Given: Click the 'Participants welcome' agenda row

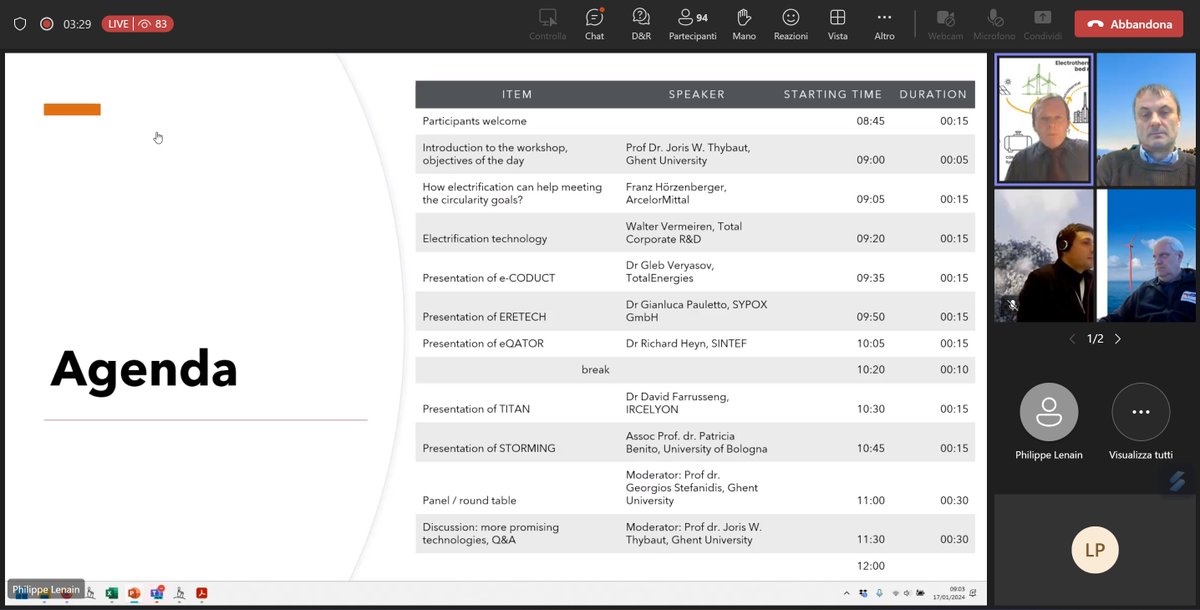Looking at the screenshot, I should (695, 121).
